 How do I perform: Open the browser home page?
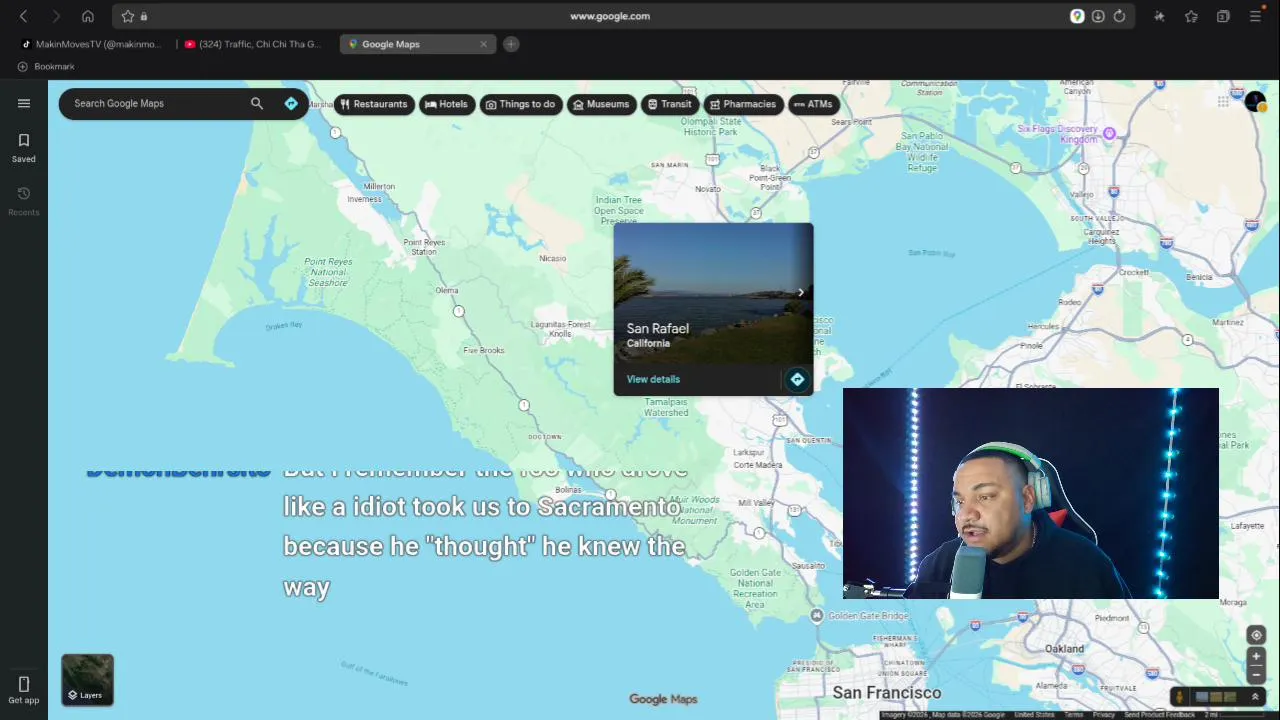[88, 16]
